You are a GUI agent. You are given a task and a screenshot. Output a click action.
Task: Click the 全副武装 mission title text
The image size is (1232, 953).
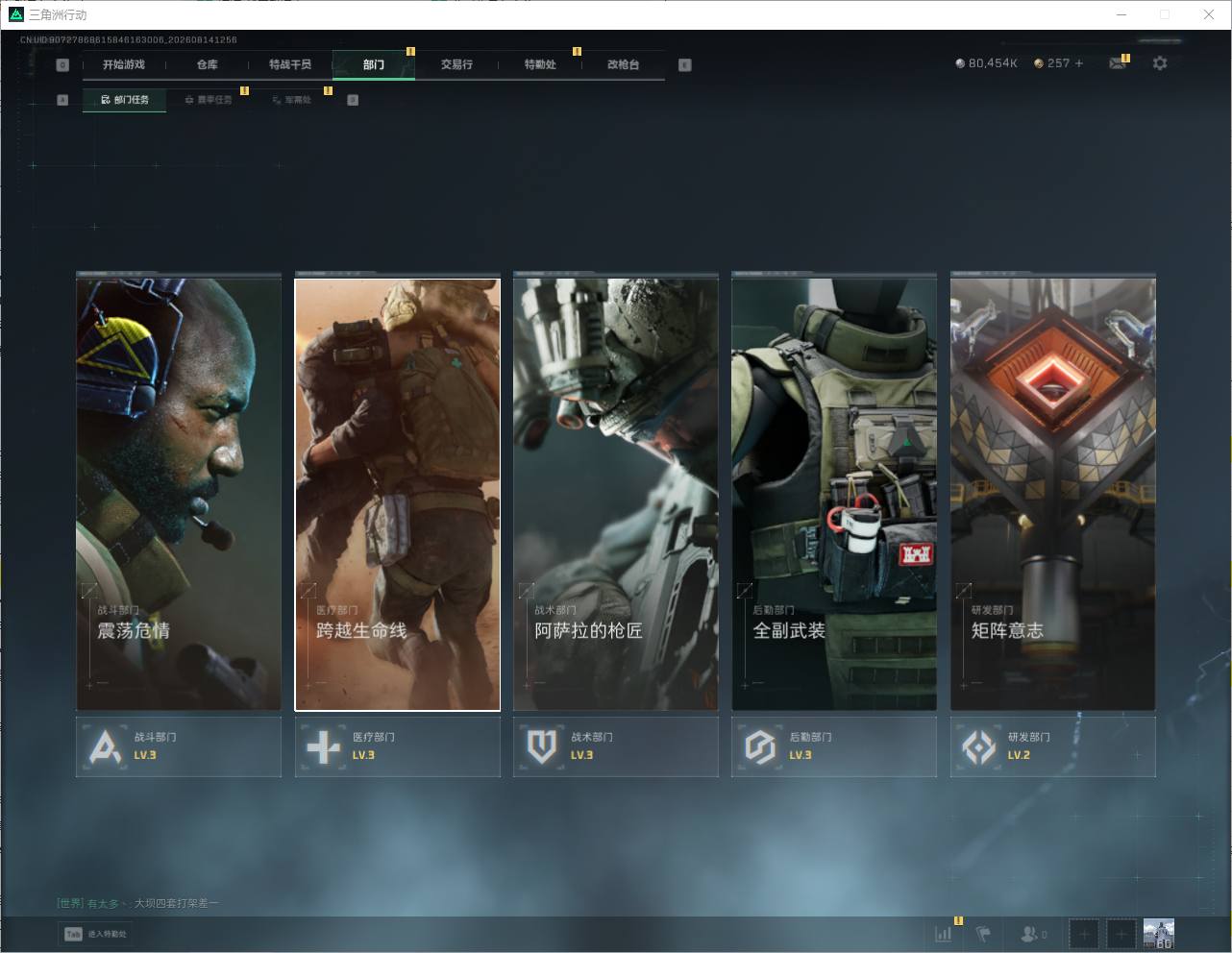[789, 630]
